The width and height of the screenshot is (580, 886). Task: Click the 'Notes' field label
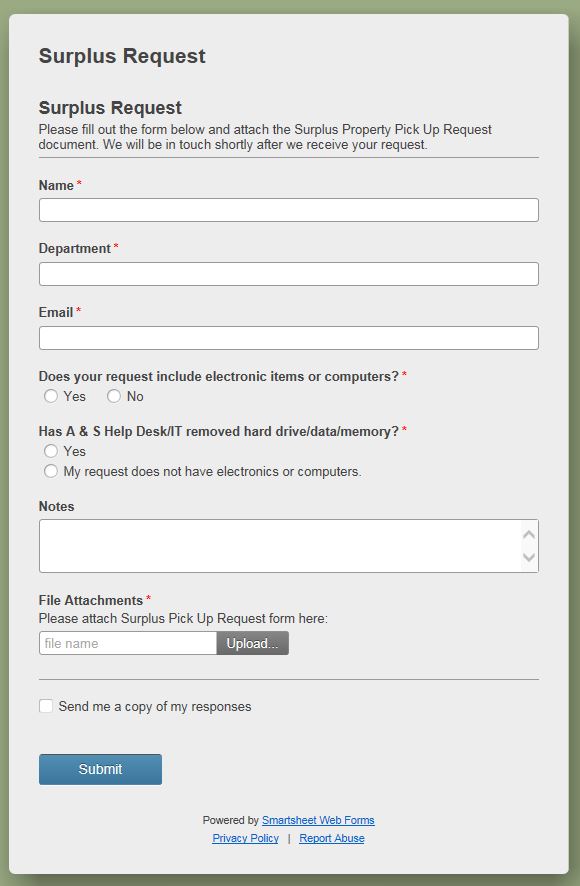click(x=57, y=506)
